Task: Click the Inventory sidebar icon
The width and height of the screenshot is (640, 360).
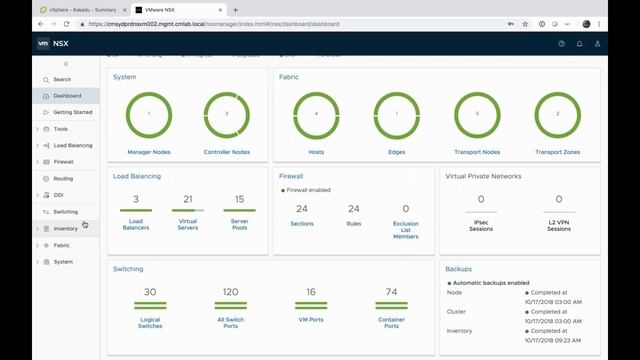Action: [x=46, y=229]
